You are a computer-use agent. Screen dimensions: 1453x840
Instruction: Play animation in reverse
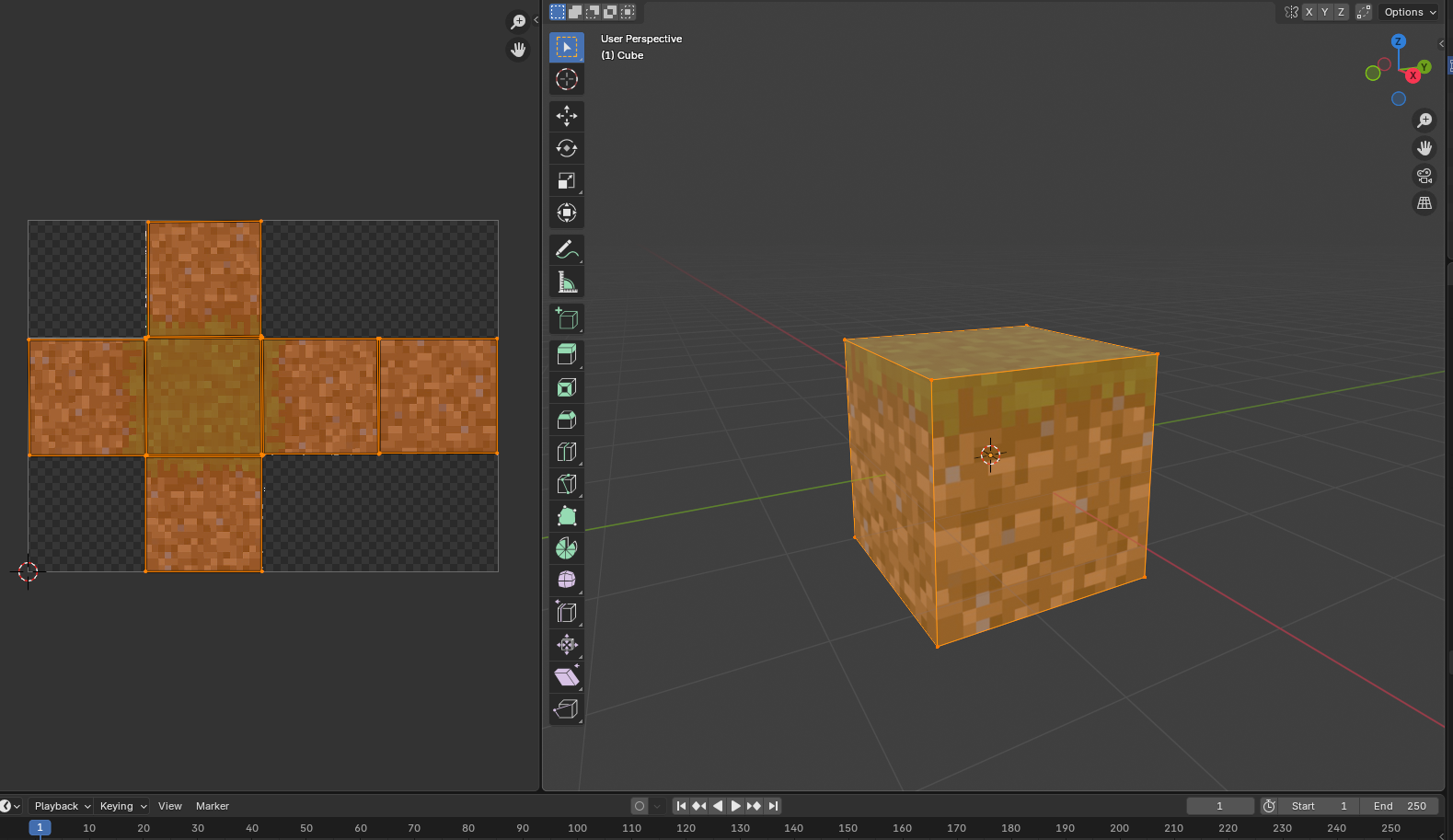718,806
